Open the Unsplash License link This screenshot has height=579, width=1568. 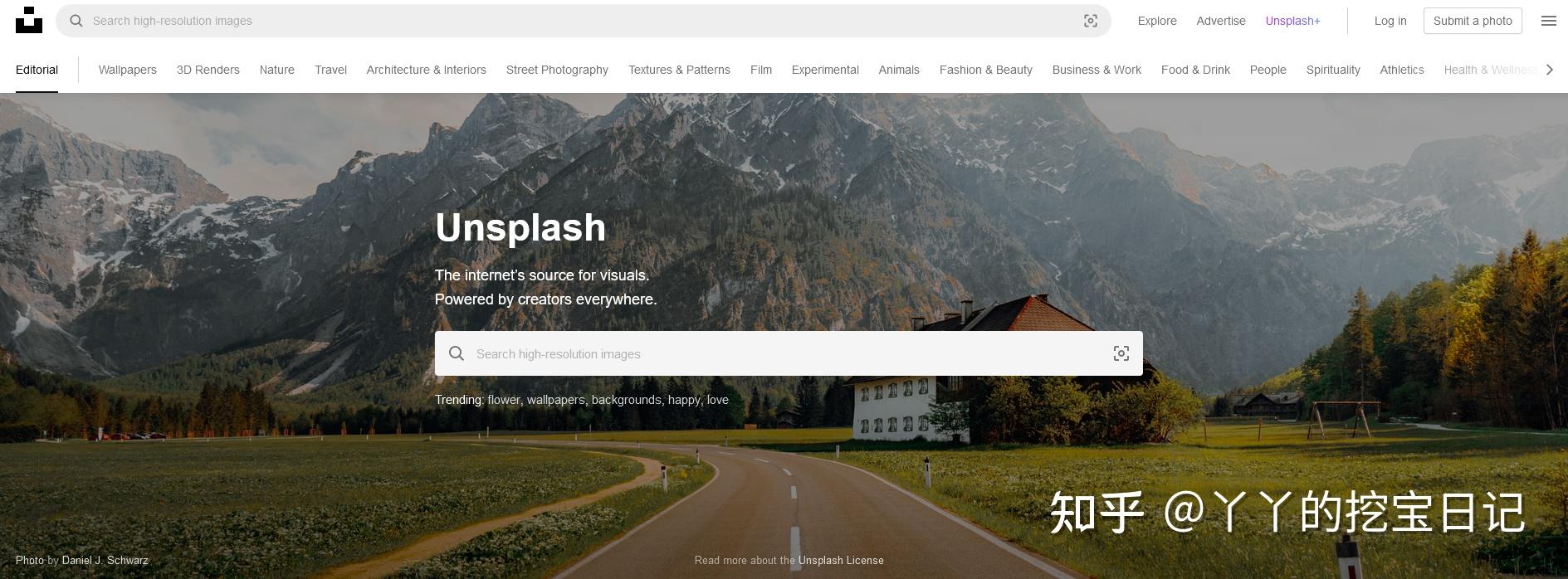(841, 560)
